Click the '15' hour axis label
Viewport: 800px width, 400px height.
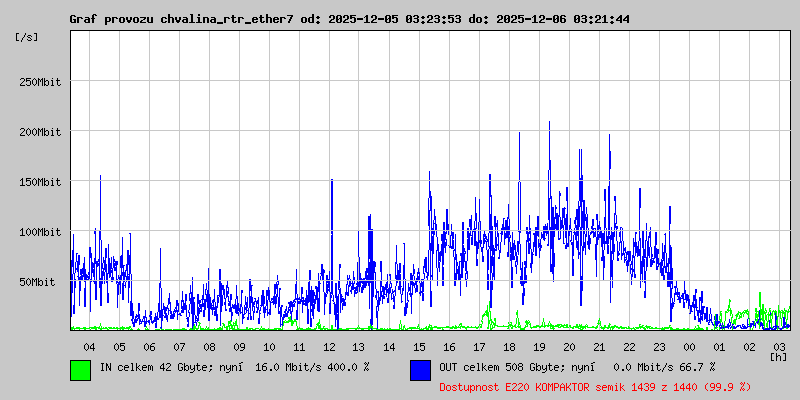pos(419,347)
